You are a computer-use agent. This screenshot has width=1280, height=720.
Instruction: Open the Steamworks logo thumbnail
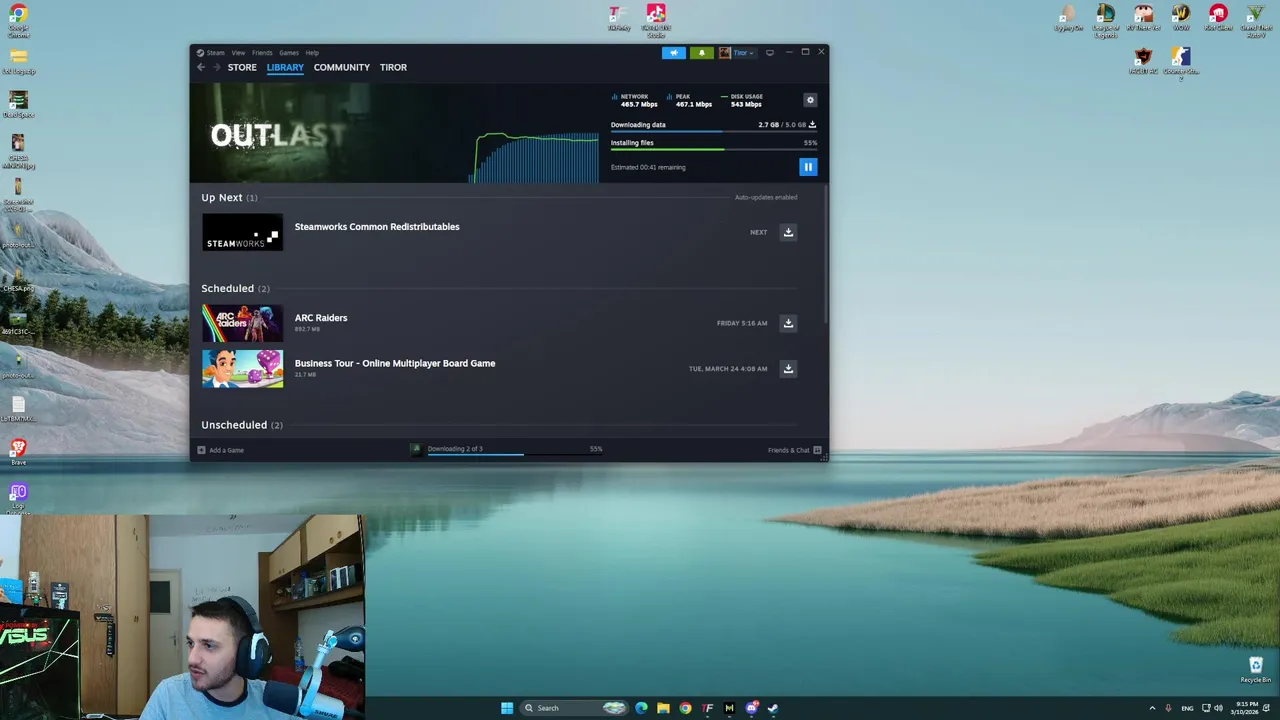(x=242, y=233)
